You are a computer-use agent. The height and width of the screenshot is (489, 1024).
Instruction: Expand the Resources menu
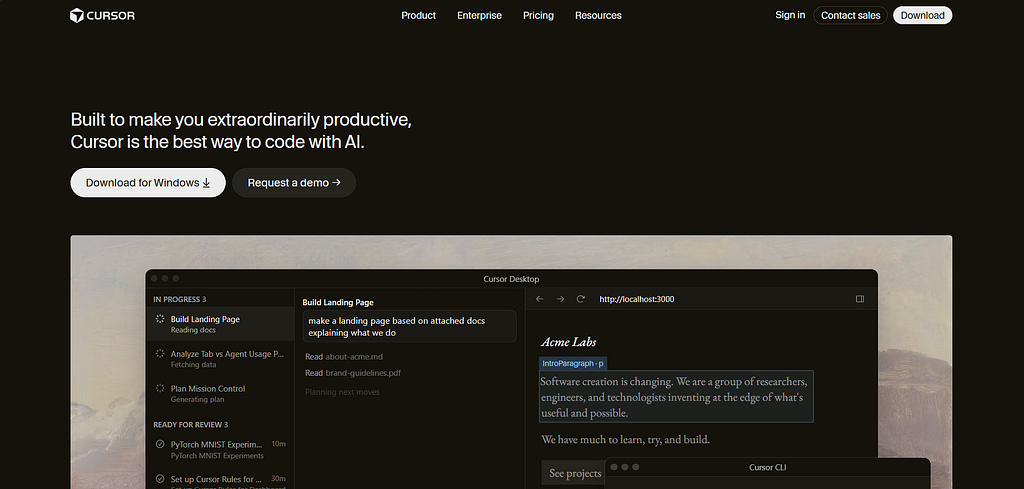click(598, 15)
